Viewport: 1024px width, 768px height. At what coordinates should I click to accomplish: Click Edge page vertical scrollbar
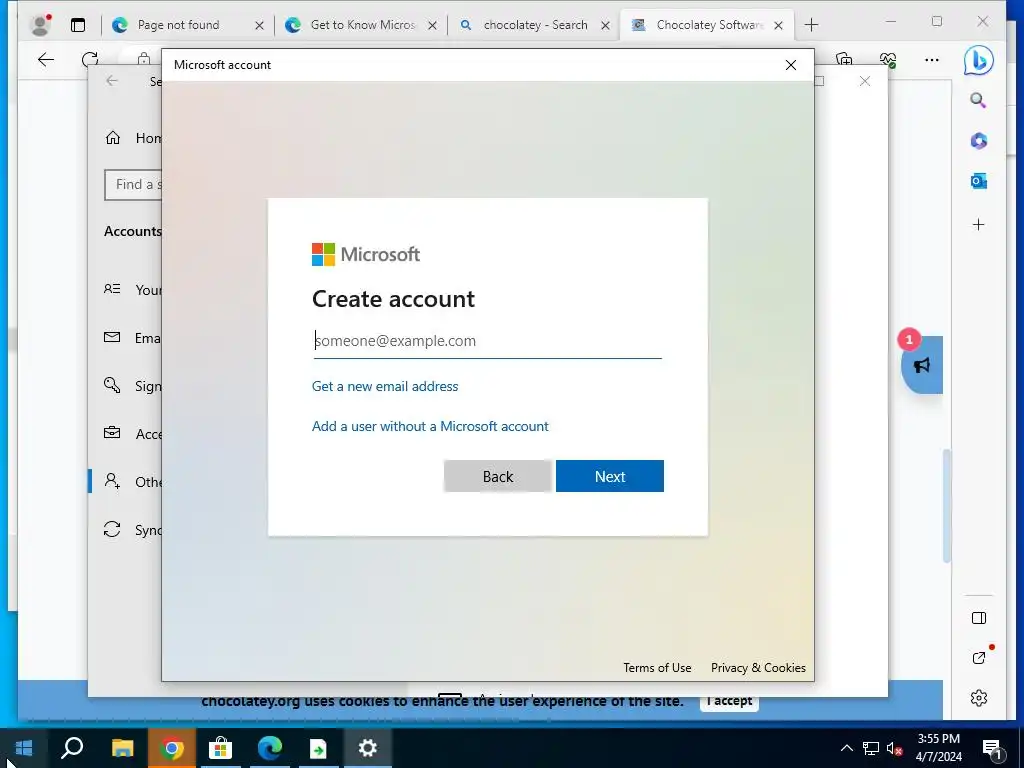[947, 505]
